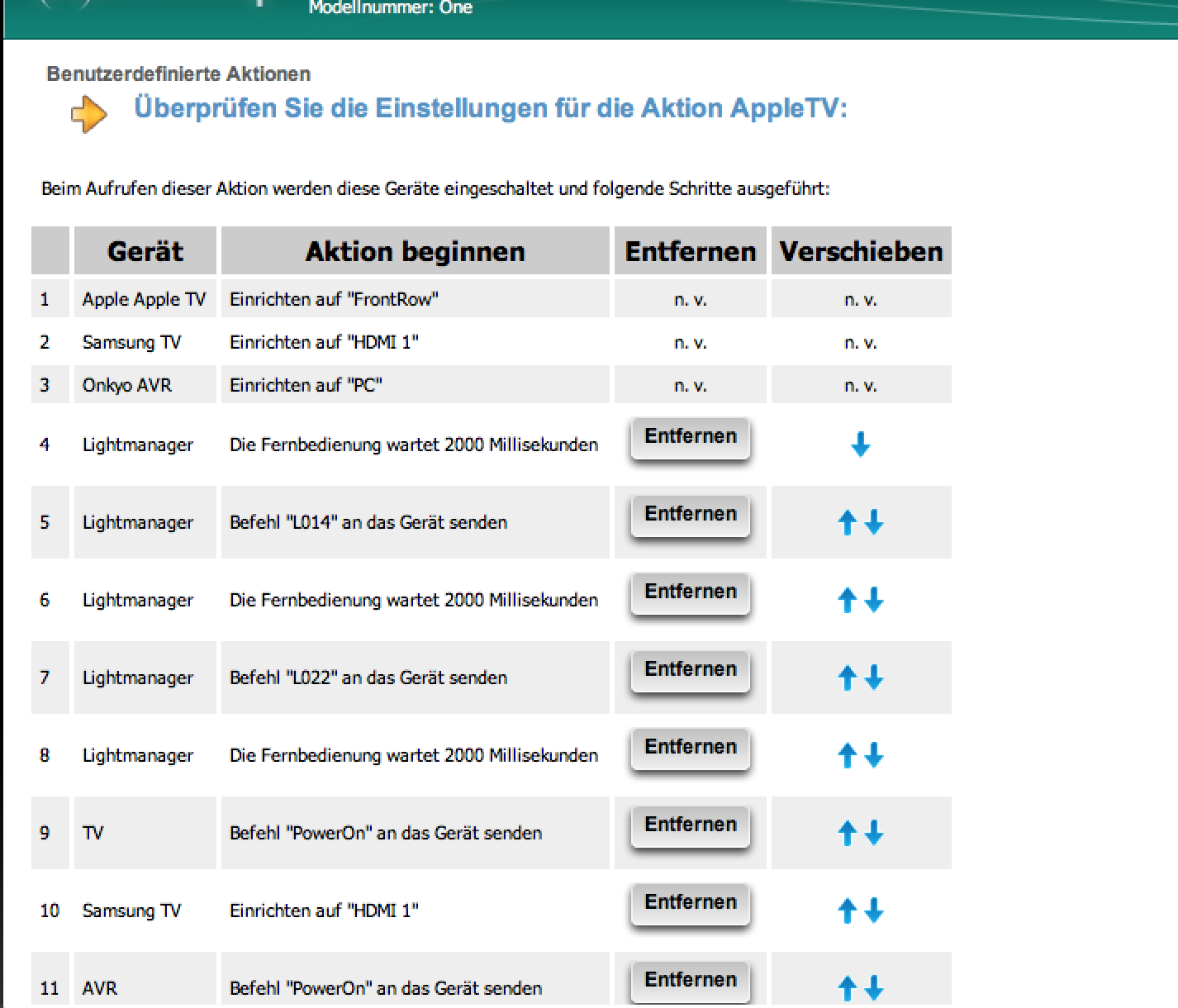Click the down arrow for step 7

coord(874,678)
